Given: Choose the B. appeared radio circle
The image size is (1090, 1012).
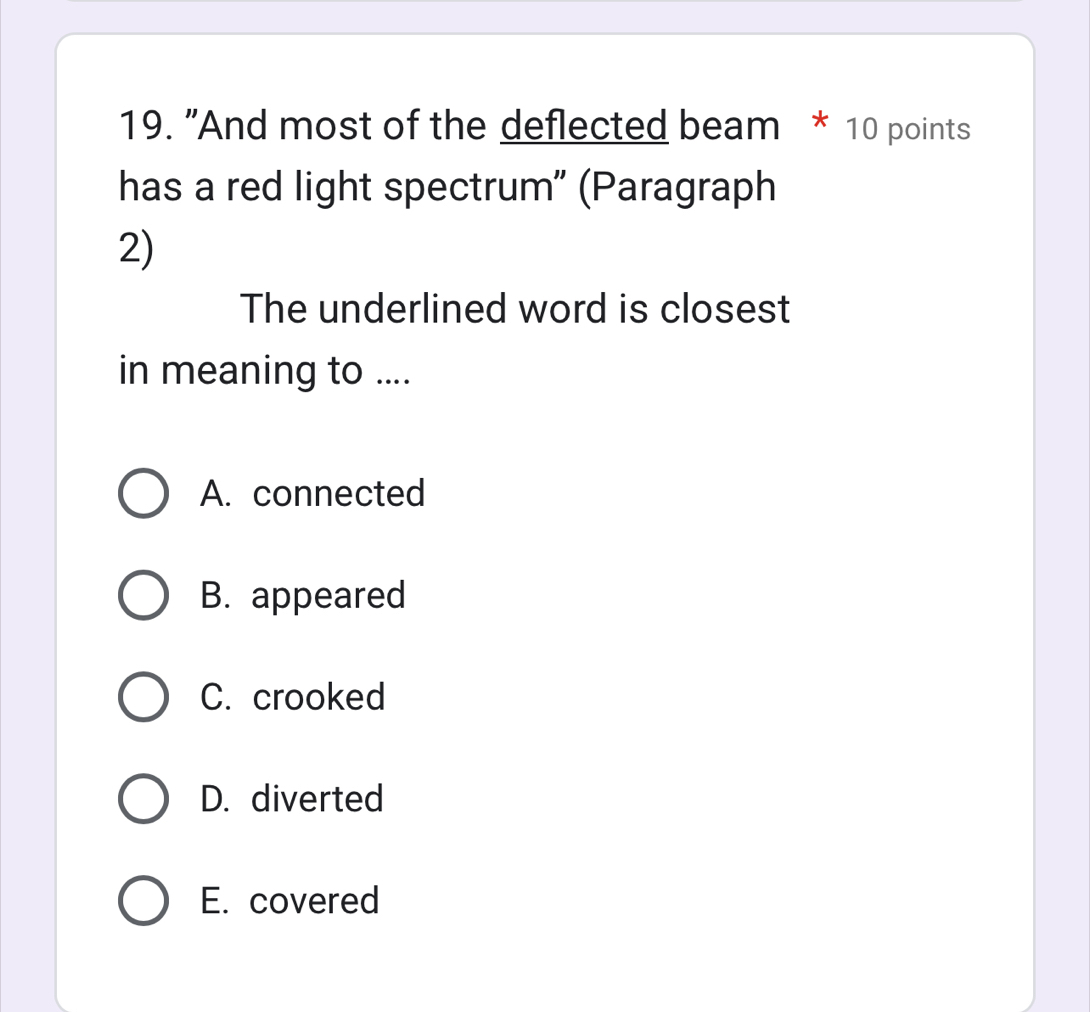Looking at the screenshot, I should point(144,596).
